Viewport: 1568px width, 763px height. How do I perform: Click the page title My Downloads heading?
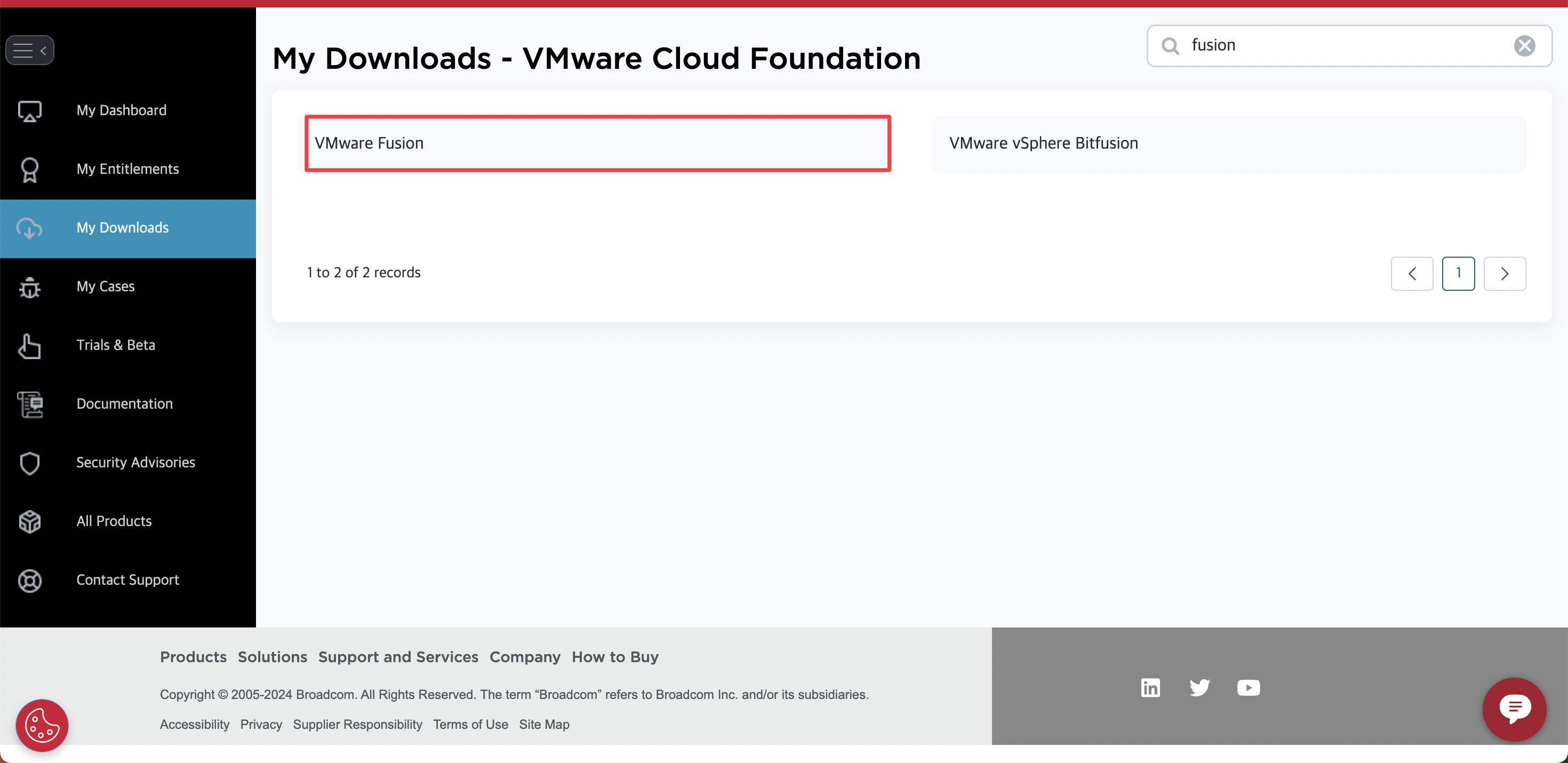tap(596, 59)
